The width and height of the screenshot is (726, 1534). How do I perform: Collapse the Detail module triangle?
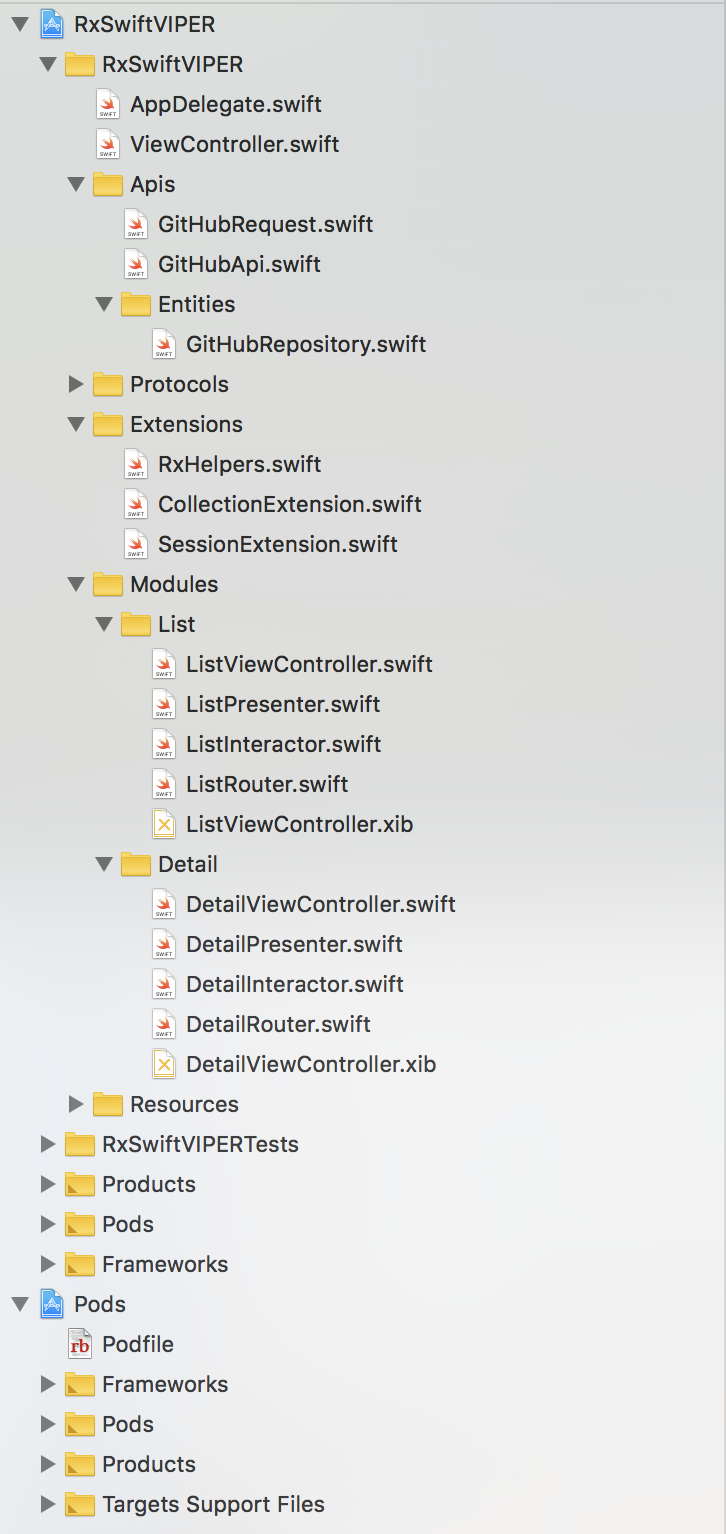pyautogui.click(x=103, y=865)
